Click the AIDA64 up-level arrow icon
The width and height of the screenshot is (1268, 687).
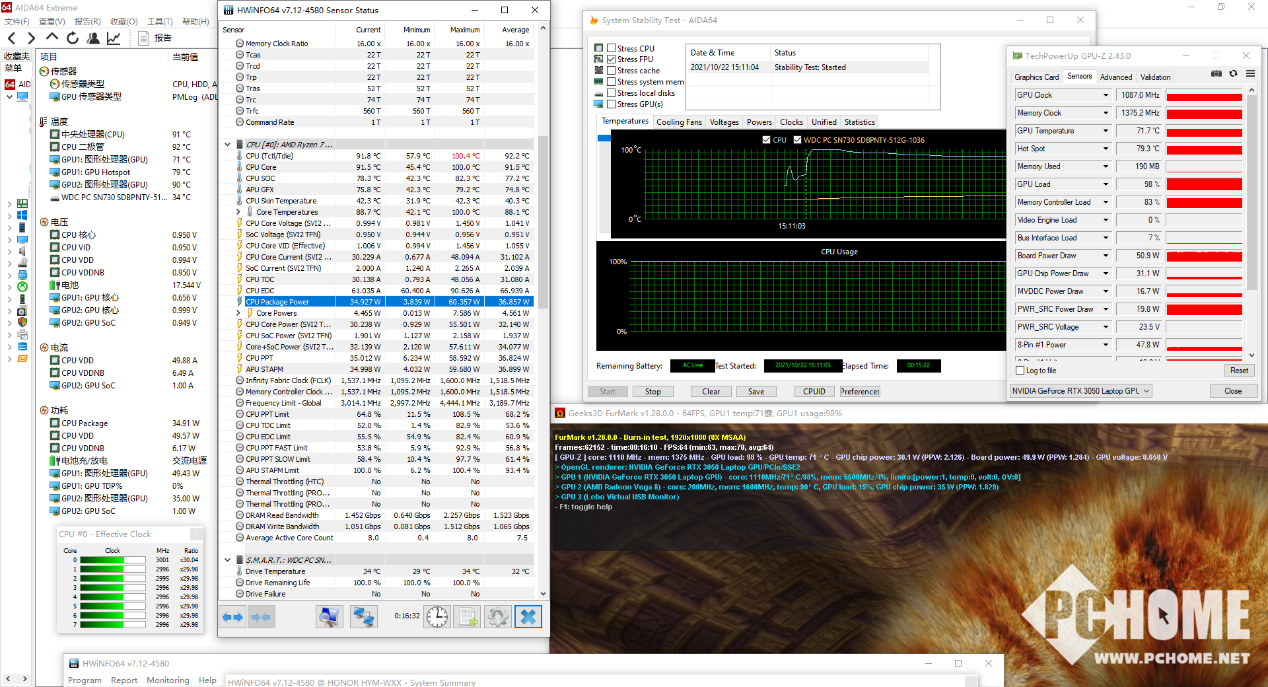[53, 38]
